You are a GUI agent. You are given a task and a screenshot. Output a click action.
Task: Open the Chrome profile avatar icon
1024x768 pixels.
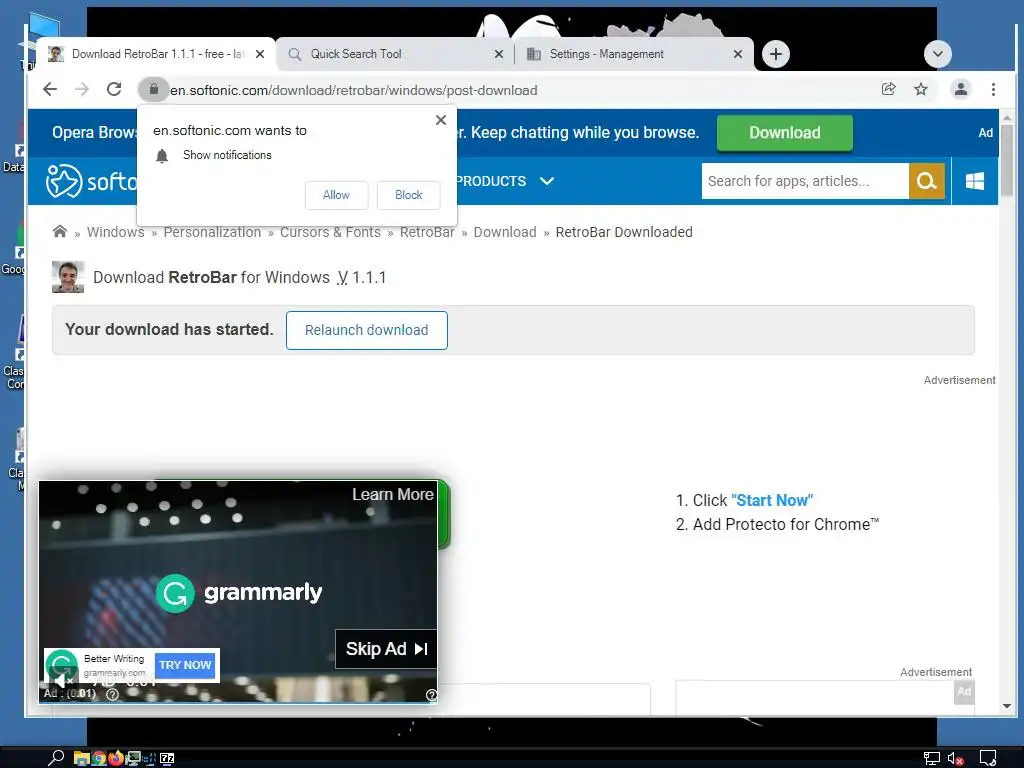(961, 89)
